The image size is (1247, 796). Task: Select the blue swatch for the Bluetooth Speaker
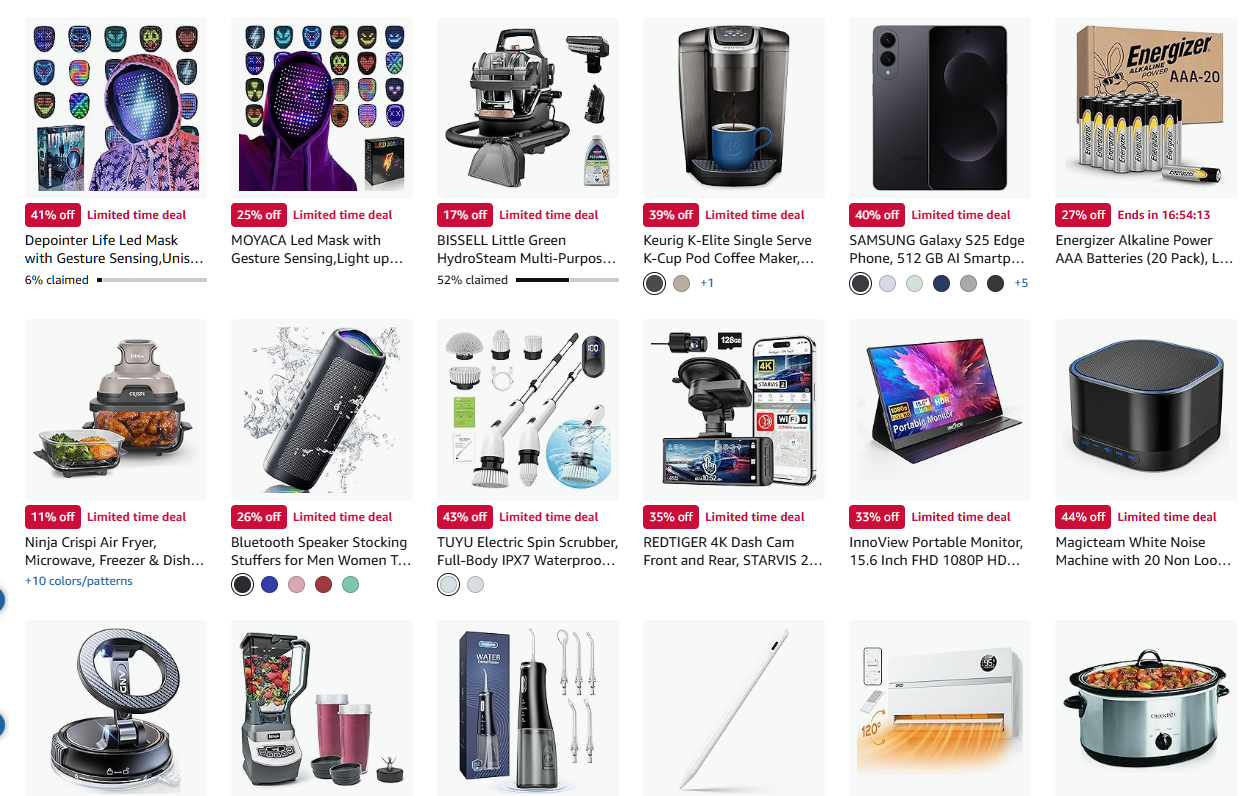(x=269, y=585)
